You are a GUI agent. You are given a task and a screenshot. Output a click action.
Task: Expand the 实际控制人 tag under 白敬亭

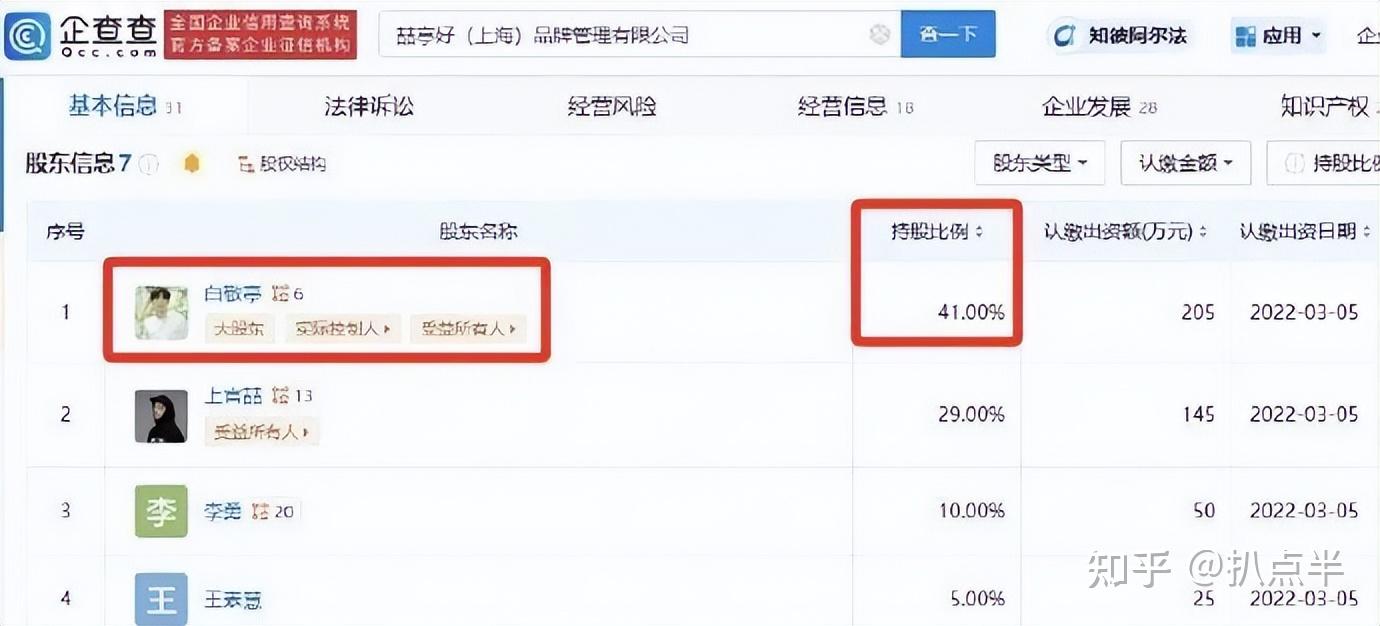coord(342,328)
